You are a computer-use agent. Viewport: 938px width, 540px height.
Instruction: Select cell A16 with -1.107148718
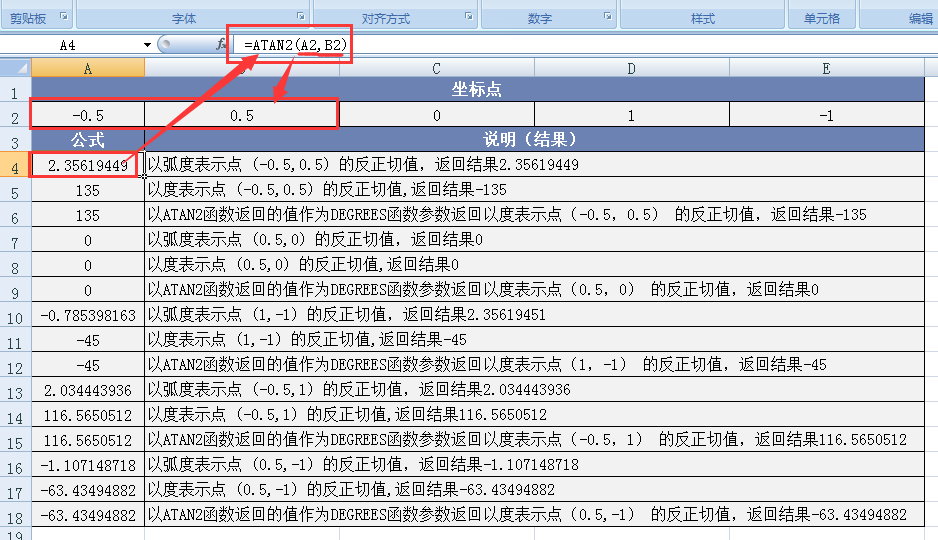[88, 465]
